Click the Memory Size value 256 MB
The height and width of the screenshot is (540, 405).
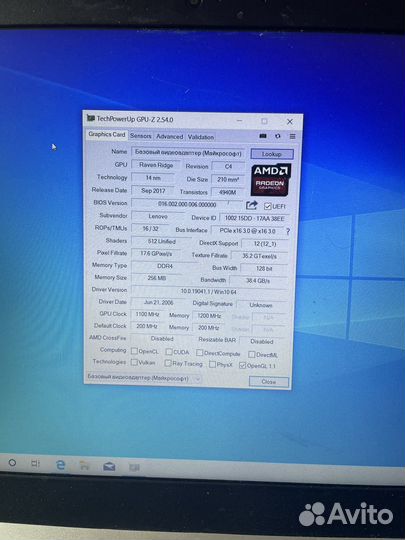157,278
